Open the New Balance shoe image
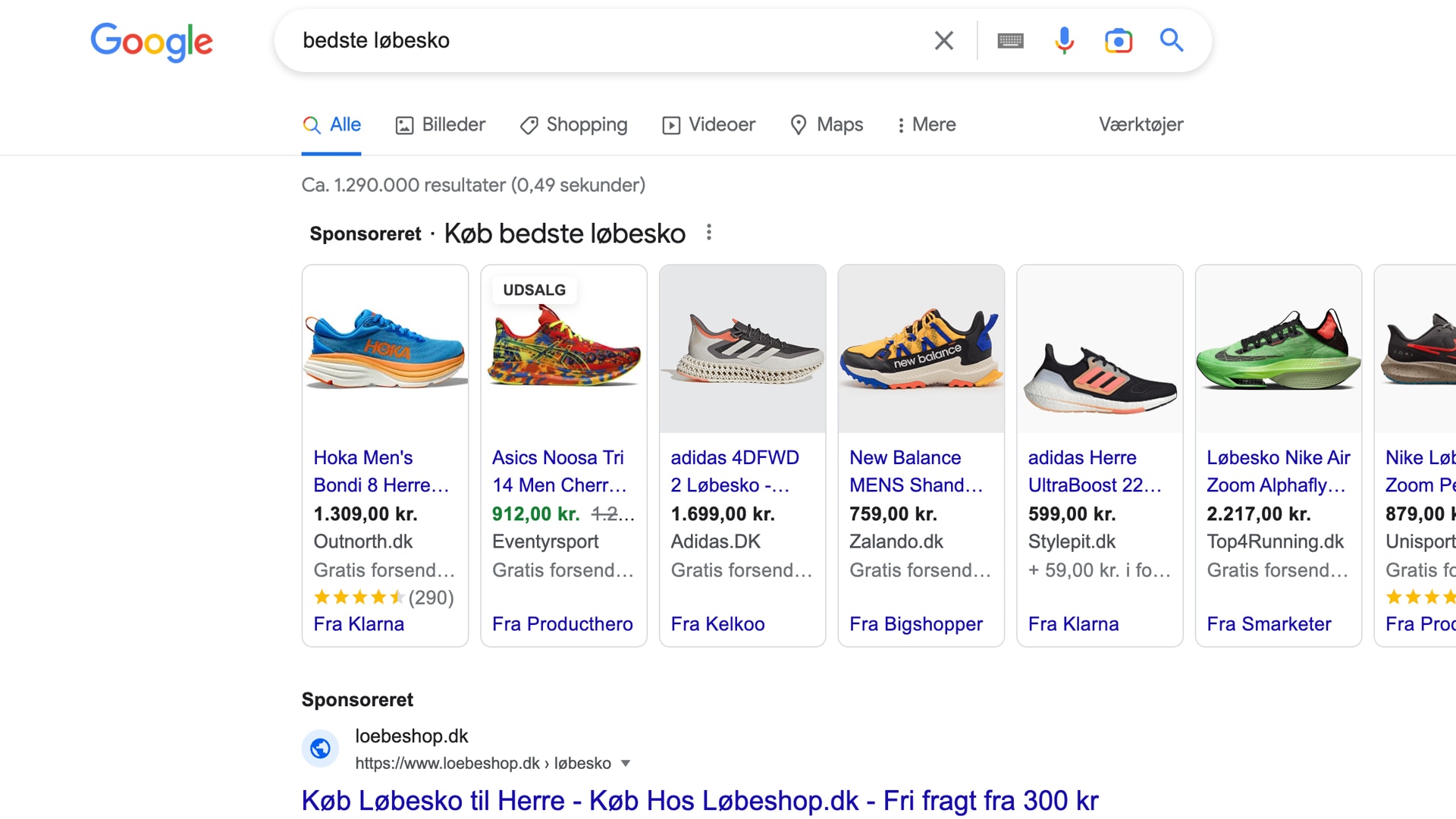This screenshot has width=1456, height=819. (921, 349)
